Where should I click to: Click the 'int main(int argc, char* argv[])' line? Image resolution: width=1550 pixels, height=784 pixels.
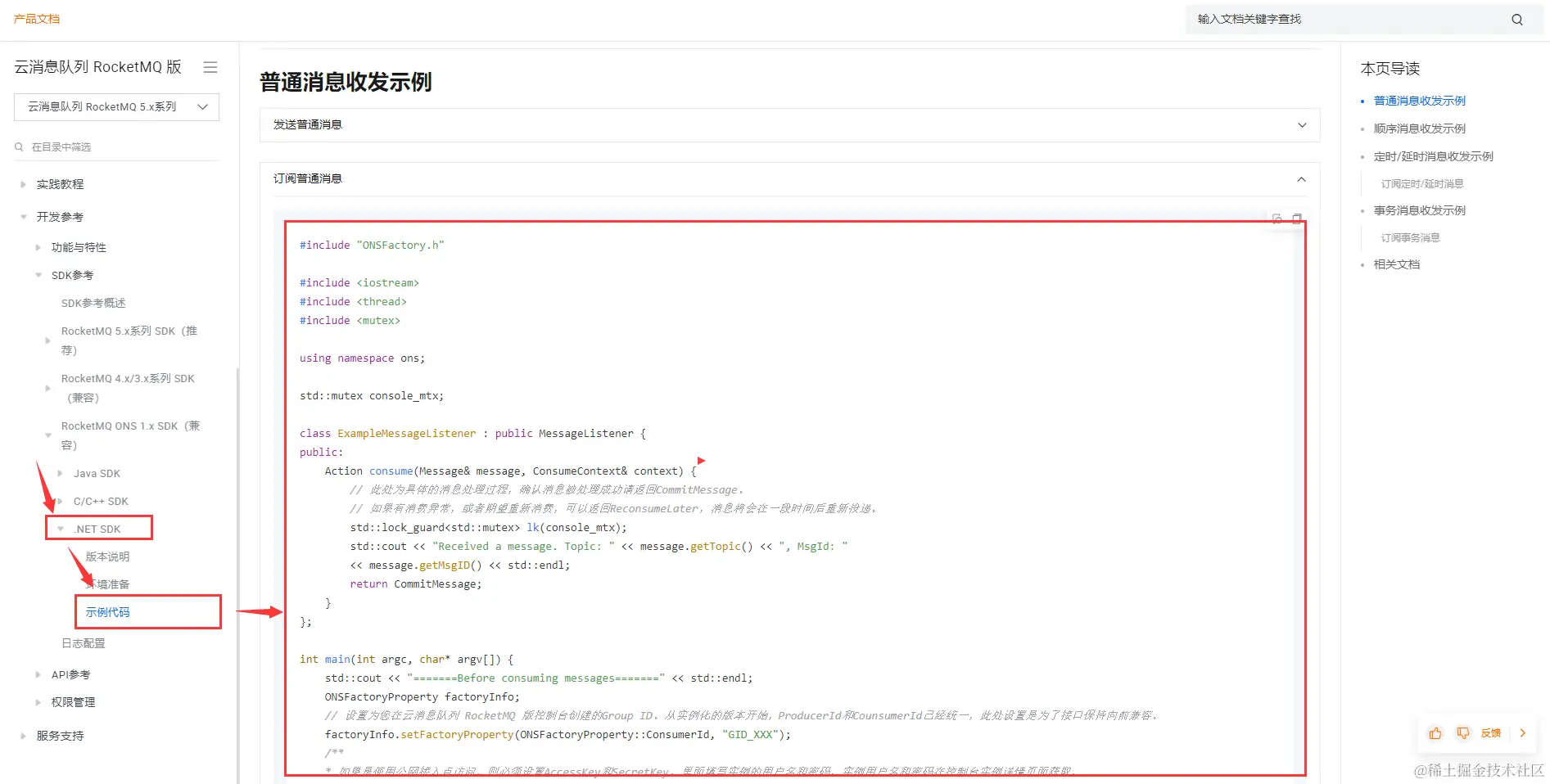tap(406, 660)
